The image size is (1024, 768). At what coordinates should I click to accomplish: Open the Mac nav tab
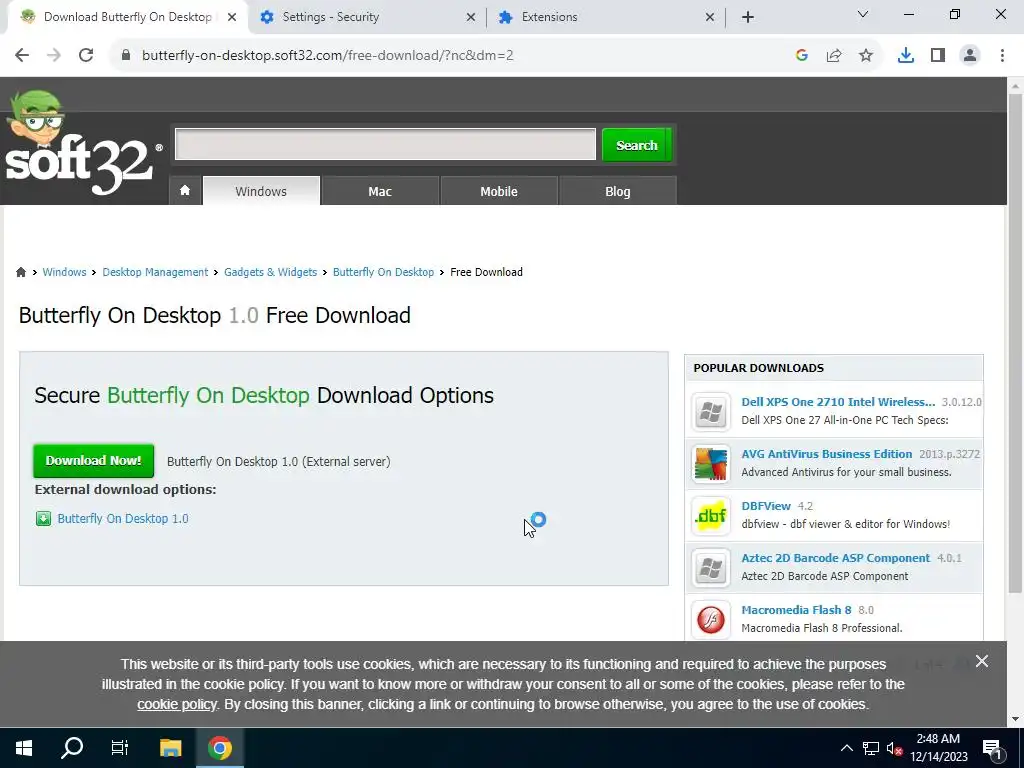point(380,191)
